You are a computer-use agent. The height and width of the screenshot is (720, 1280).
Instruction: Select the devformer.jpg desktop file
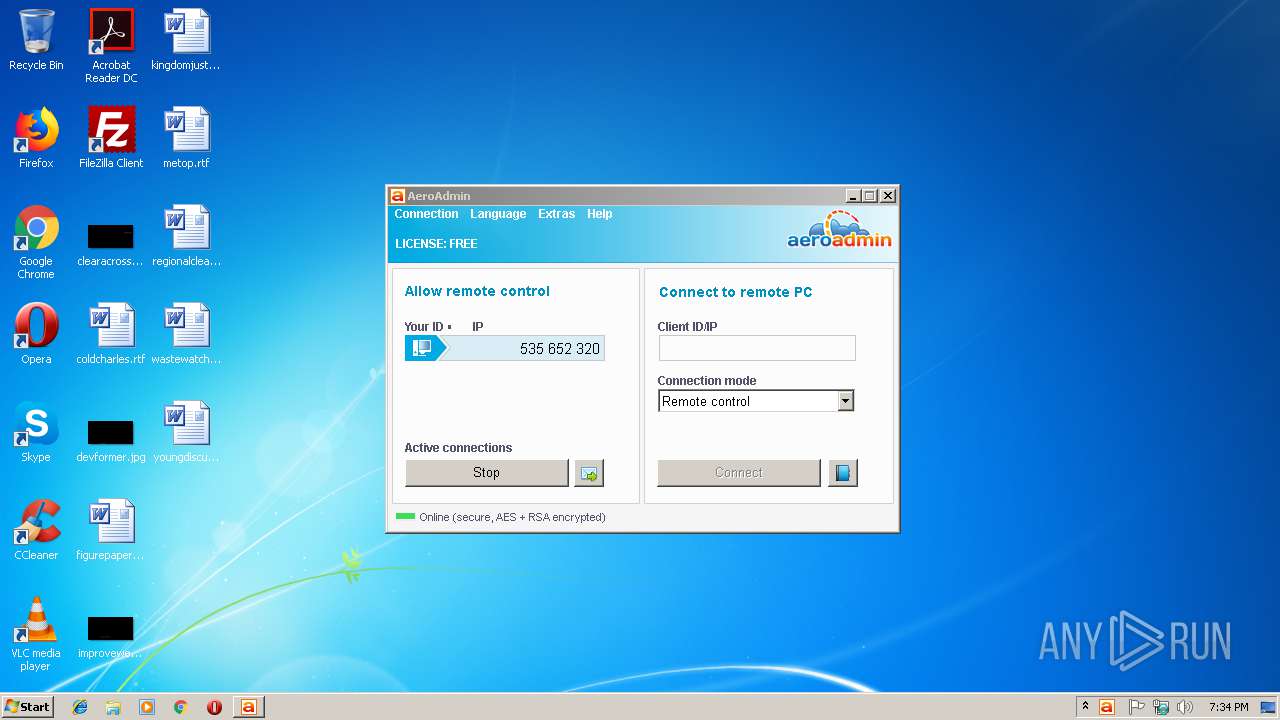(x=111, y=440)
